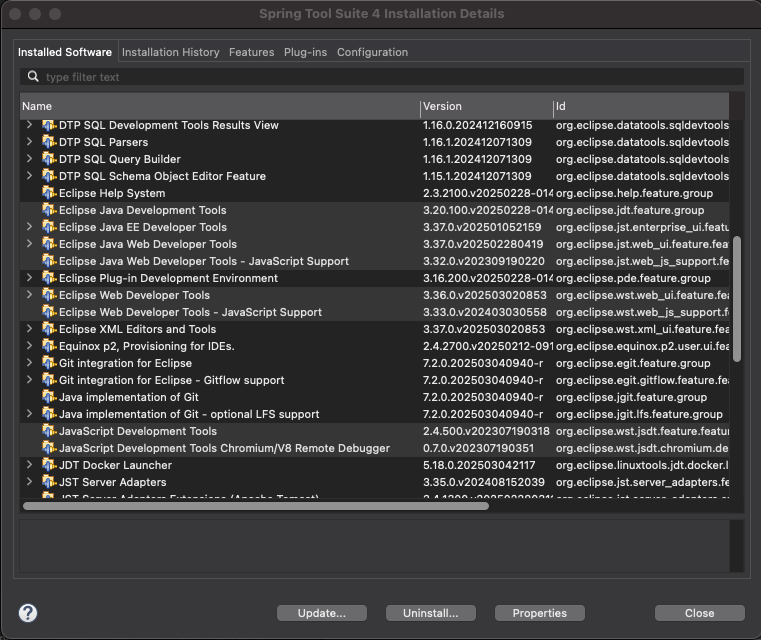
Task: Expand the Eclipse Web Developer Tools row
Action: pos(30,295)
